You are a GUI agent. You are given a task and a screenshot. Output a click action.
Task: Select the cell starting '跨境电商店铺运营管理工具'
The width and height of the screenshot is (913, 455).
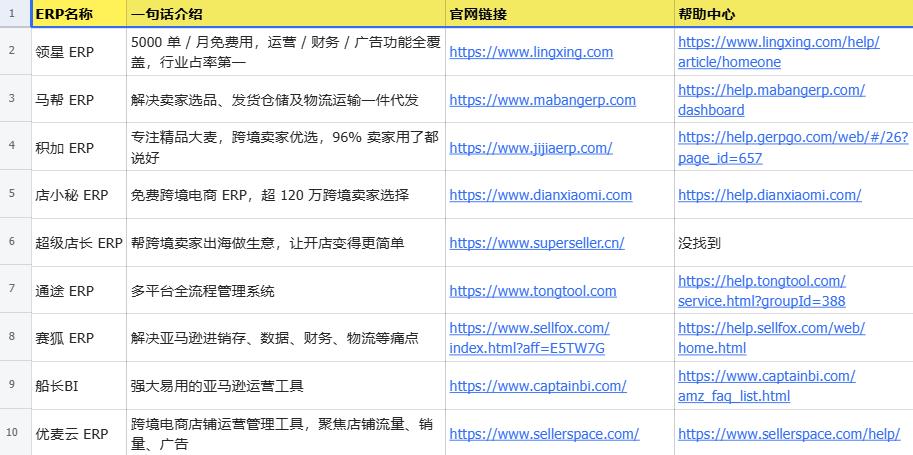[x=286, y=433]
